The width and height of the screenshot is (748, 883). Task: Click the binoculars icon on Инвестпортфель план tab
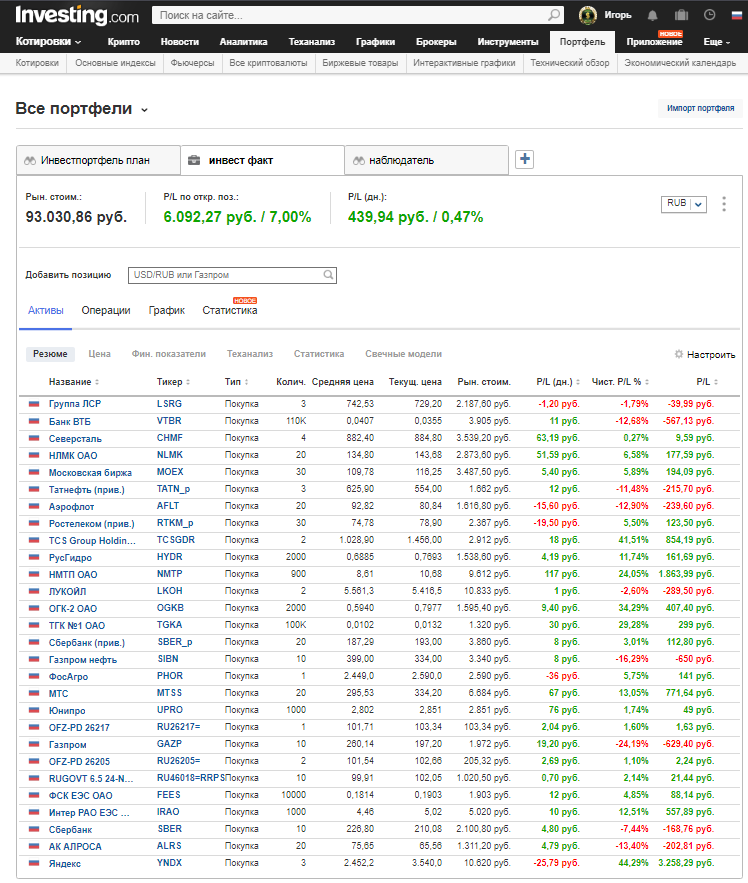(x=30, y=160)
